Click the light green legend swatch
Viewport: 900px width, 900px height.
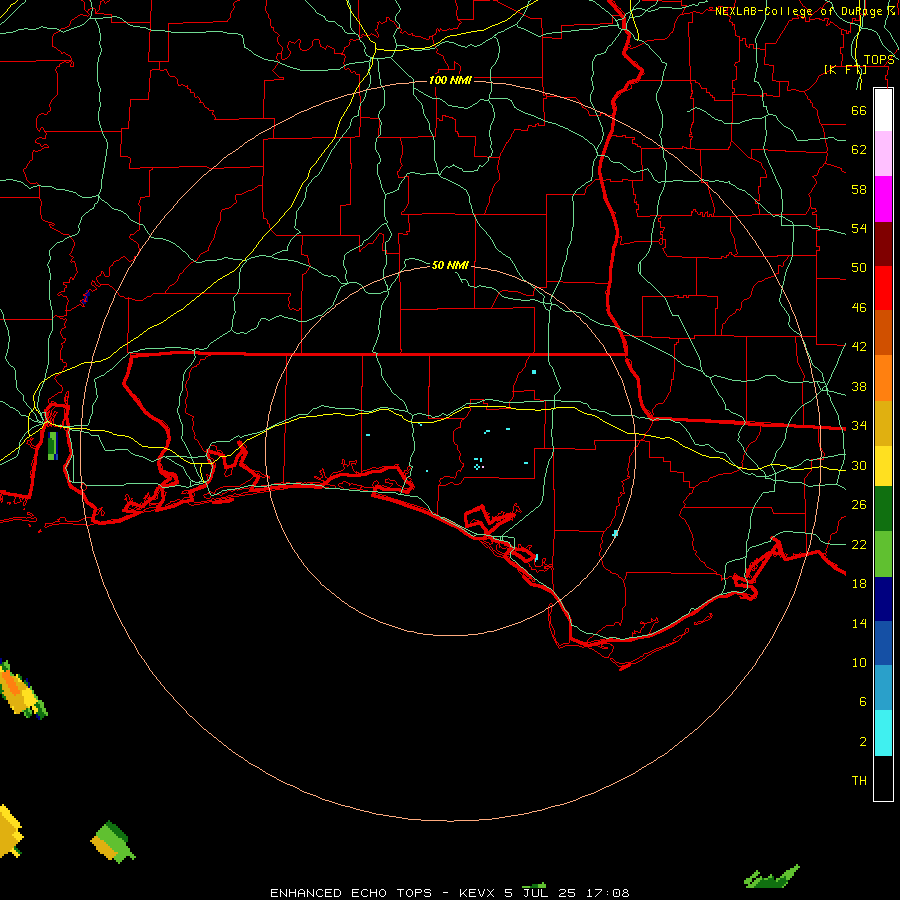click(883, 554)
